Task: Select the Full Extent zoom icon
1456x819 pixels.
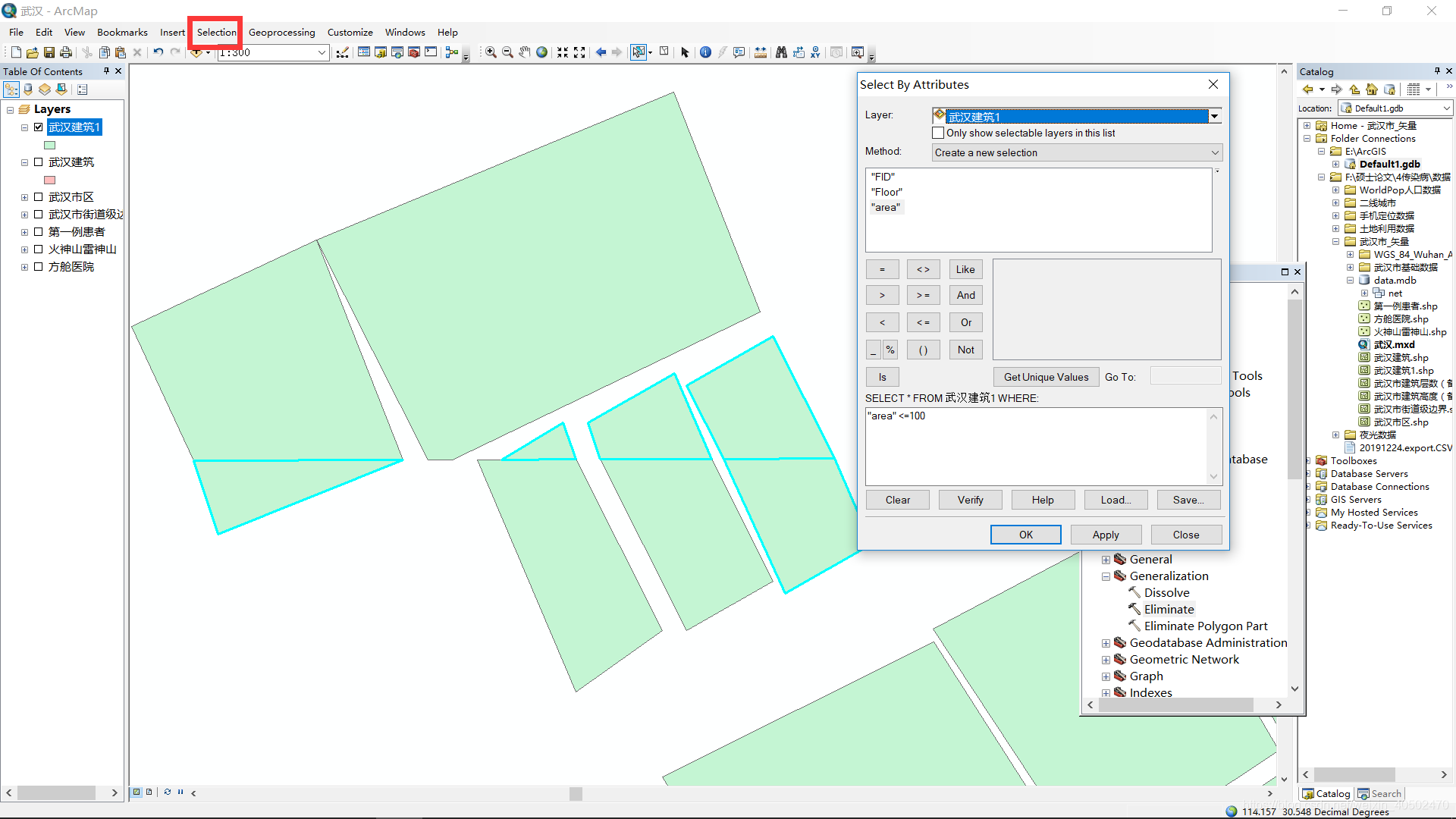Action: coord(541,51)
